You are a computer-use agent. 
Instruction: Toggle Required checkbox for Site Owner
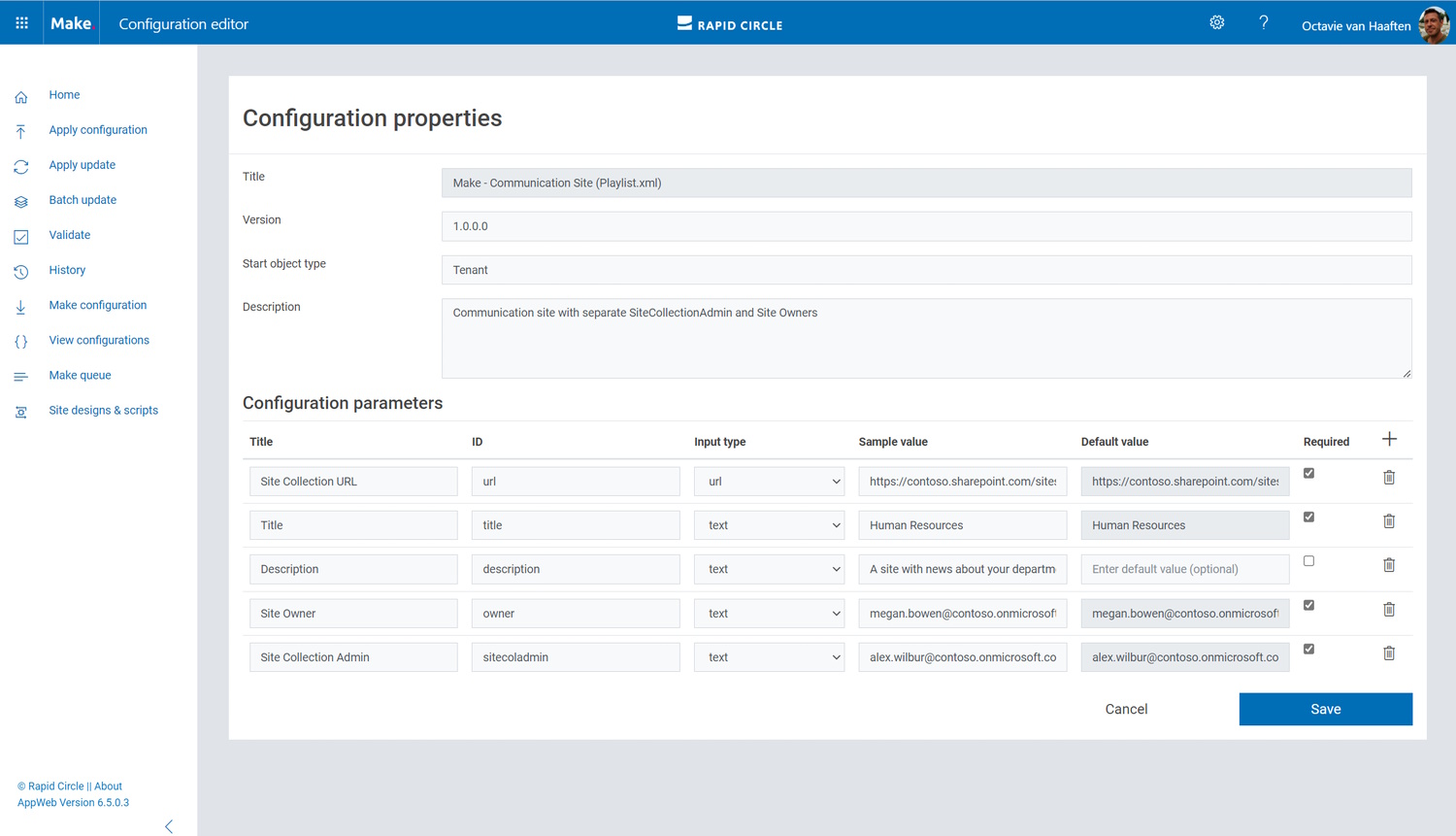1308,605
